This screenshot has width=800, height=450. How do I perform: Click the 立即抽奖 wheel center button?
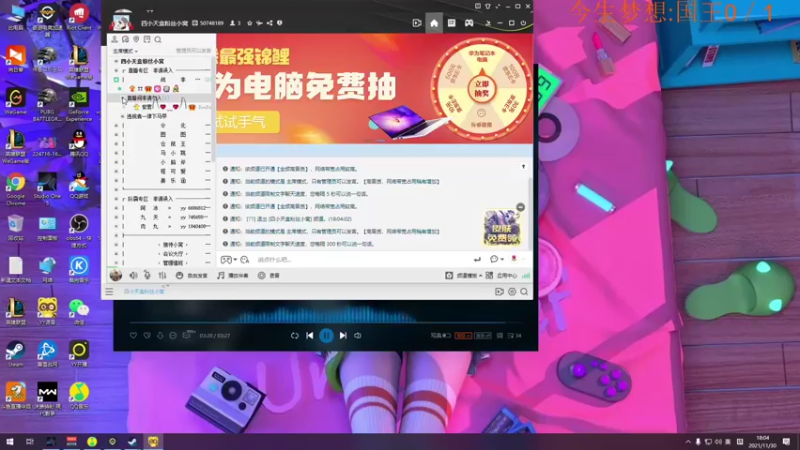481,88
